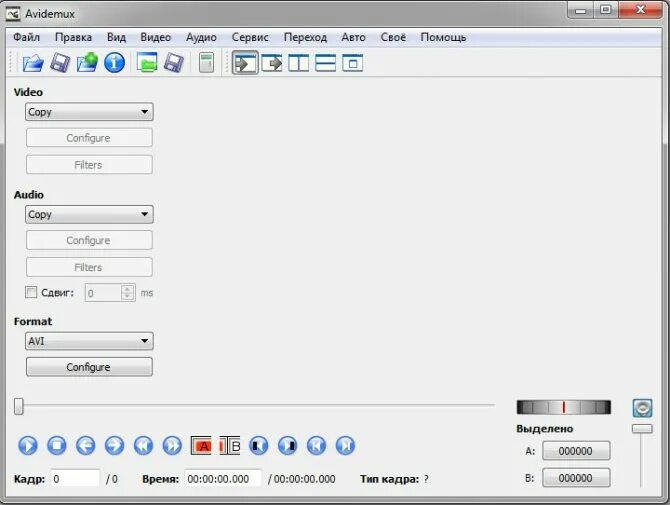Open the Помощь menu
670x505 pixels.
443,38
